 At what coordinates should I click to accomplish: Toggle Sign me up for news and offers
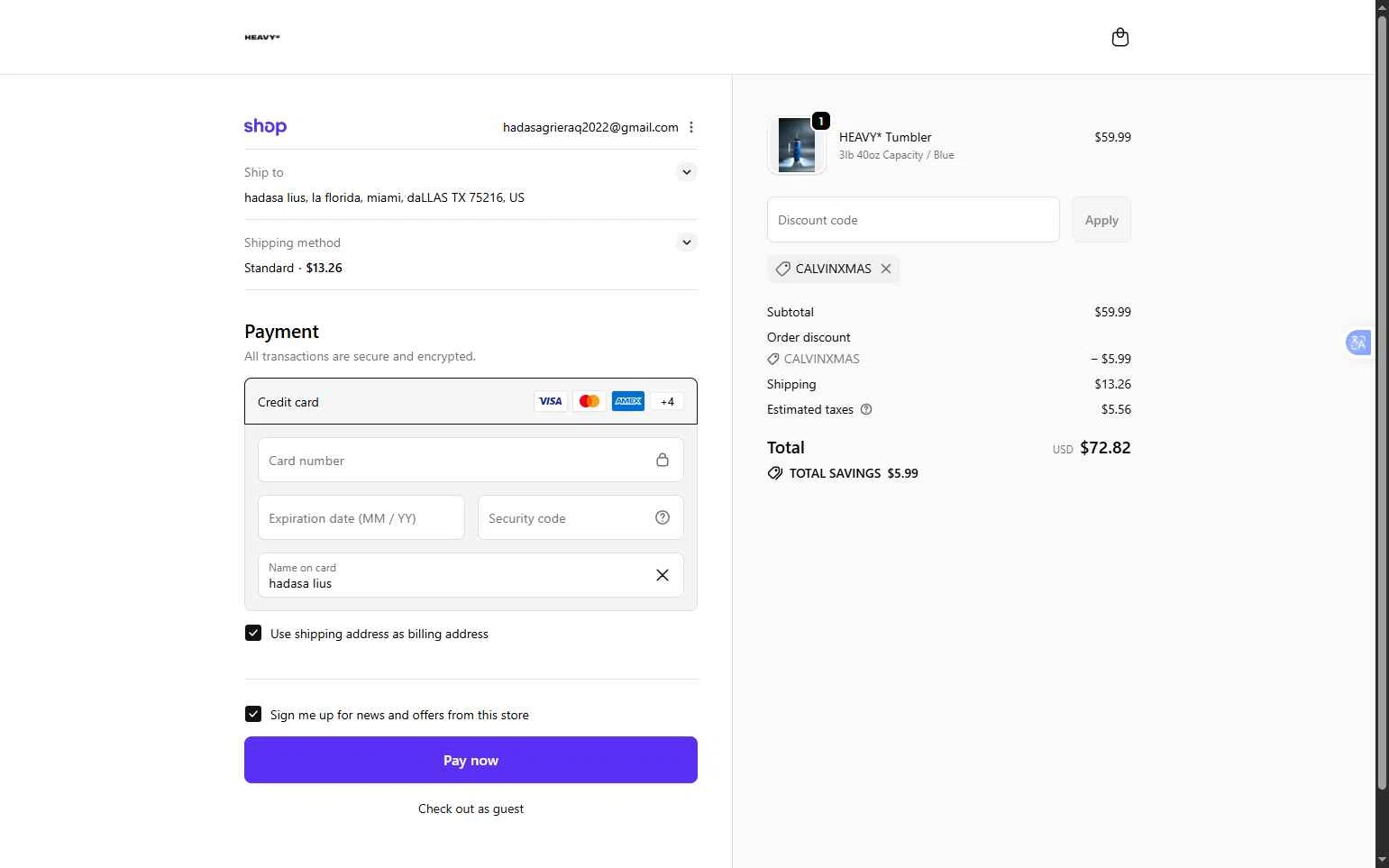[253, 715]
